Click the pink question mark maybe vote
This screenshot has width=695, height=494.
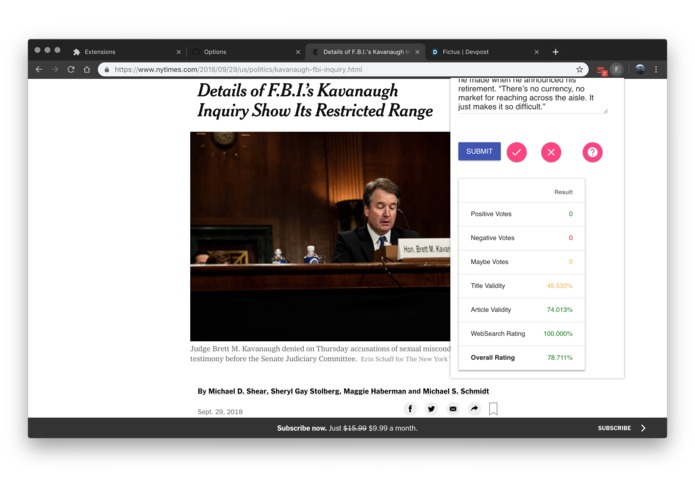point(592,152)
